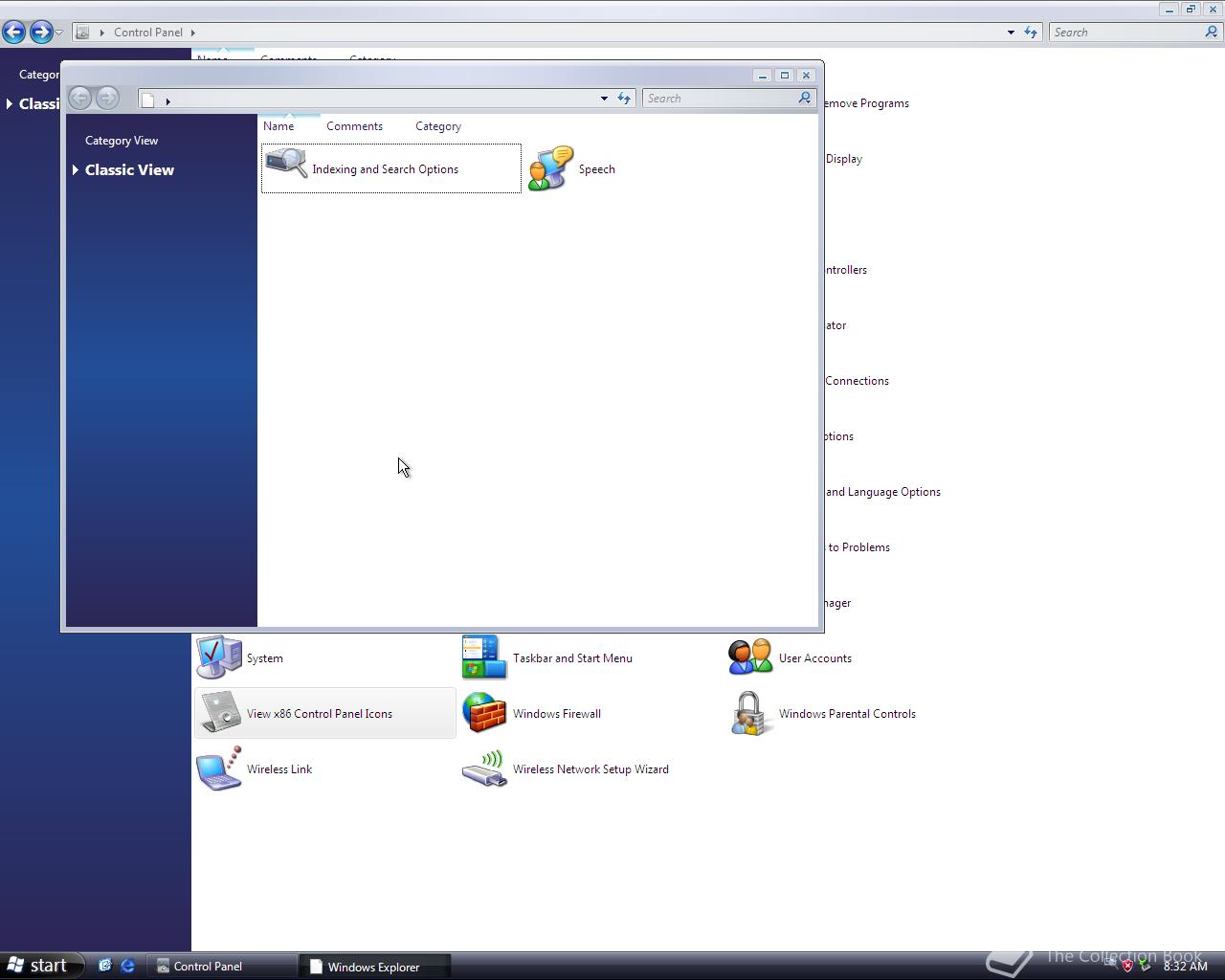Switch to Category View in front window
1225x980 pixels.
(x=122, y=141)
